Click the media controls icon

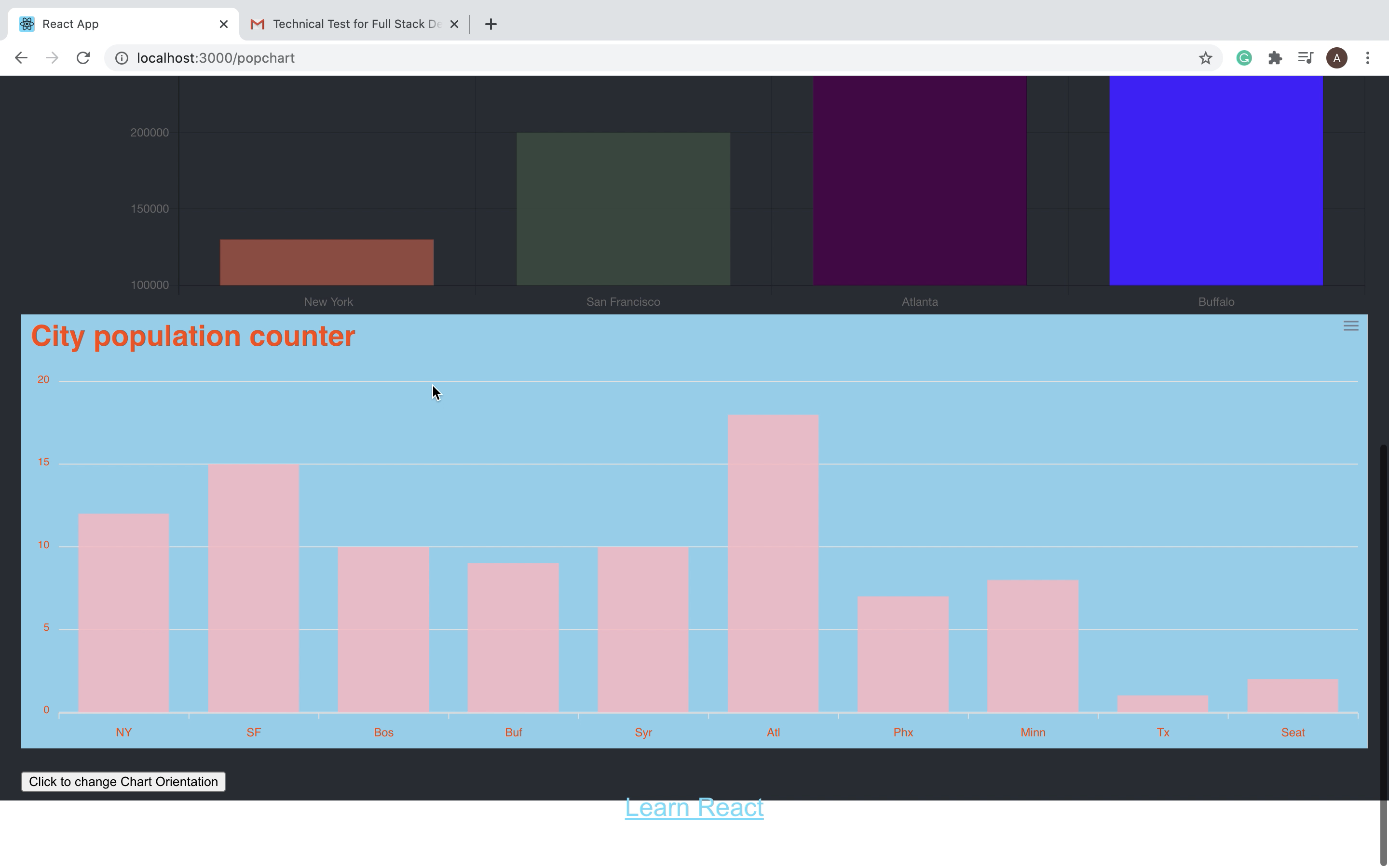pos(1305,57)
